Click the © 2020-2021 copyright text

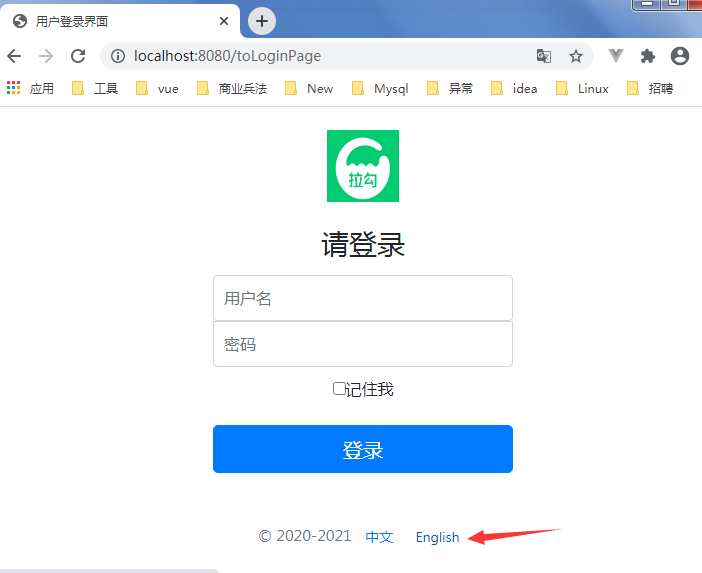coord(305,536)
